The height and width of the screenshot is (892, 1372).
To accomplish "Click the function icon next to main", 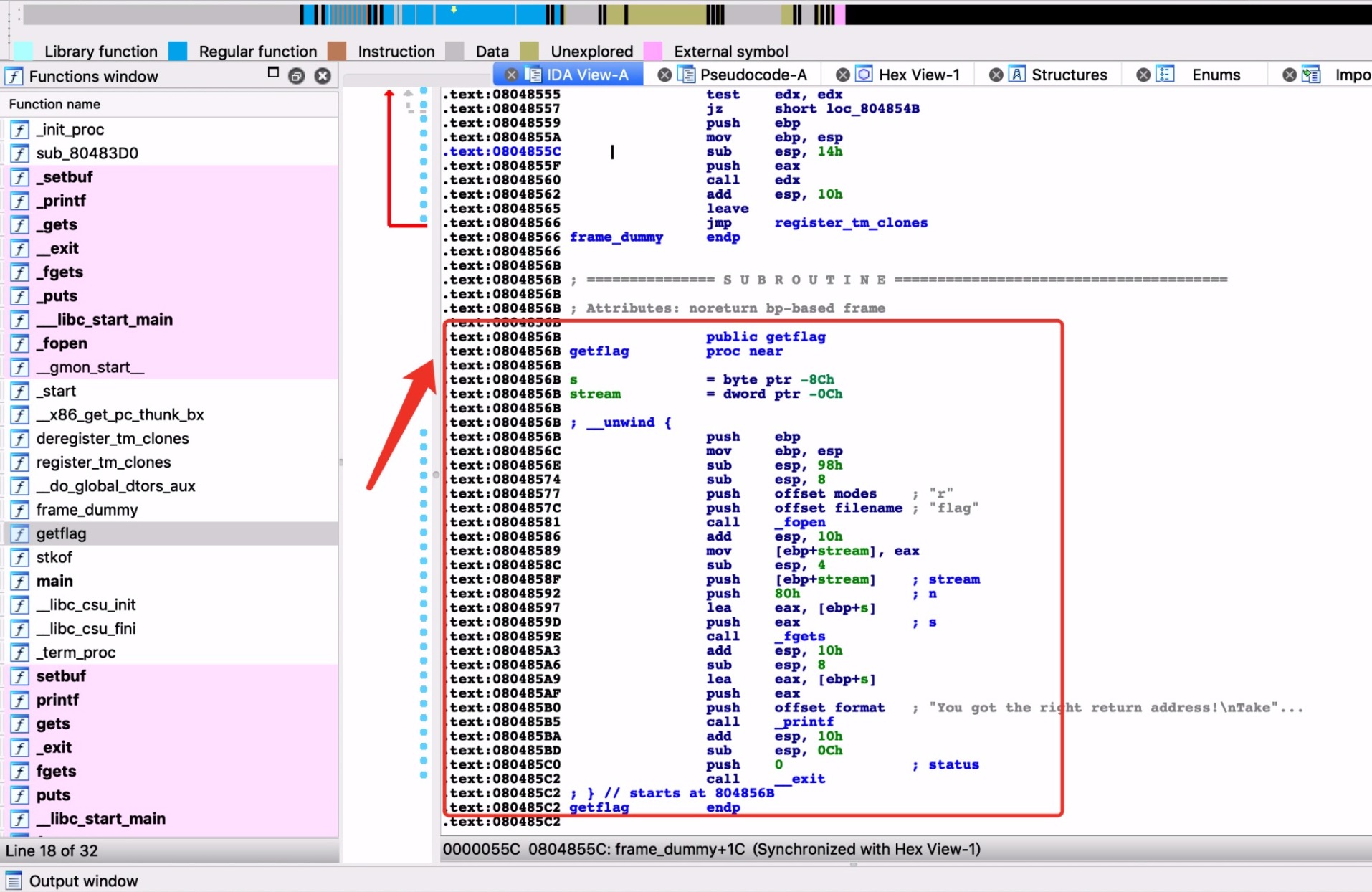I will click(x=19, y=582).
